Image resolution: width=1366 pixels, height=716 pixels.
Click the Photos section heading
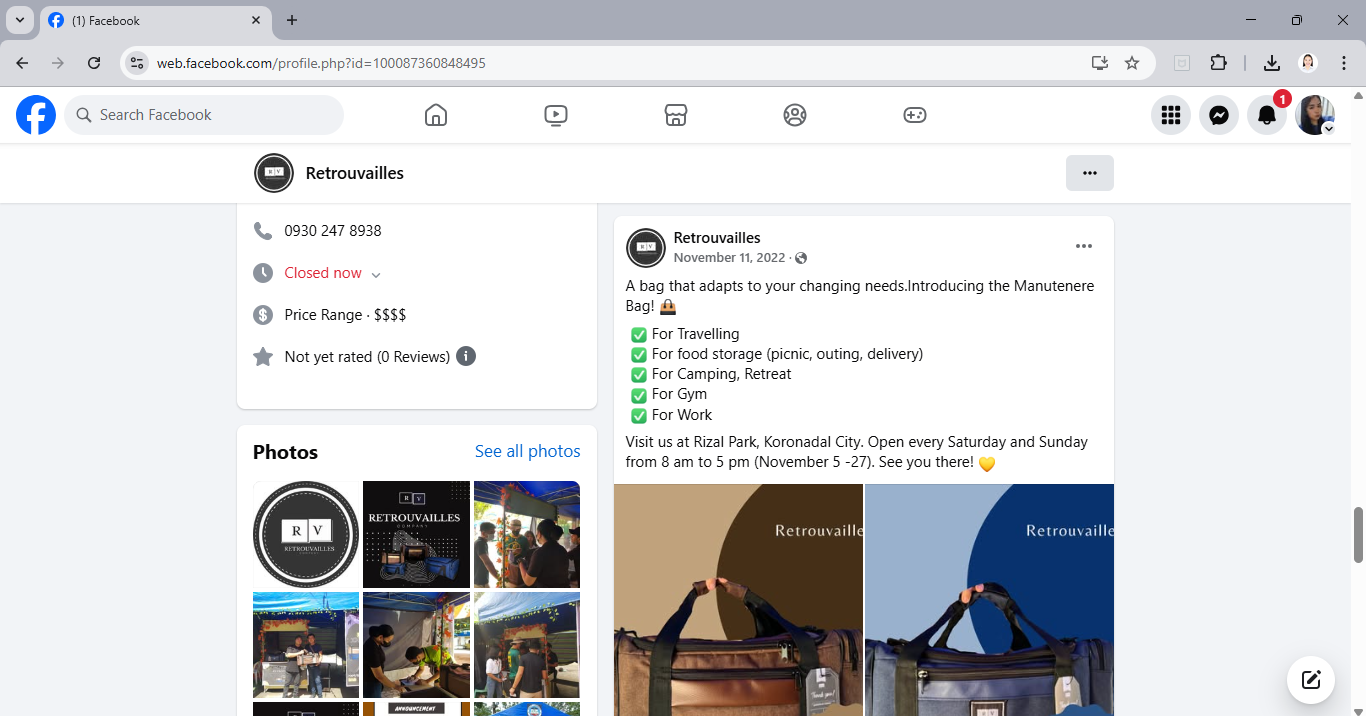point(285,452)
